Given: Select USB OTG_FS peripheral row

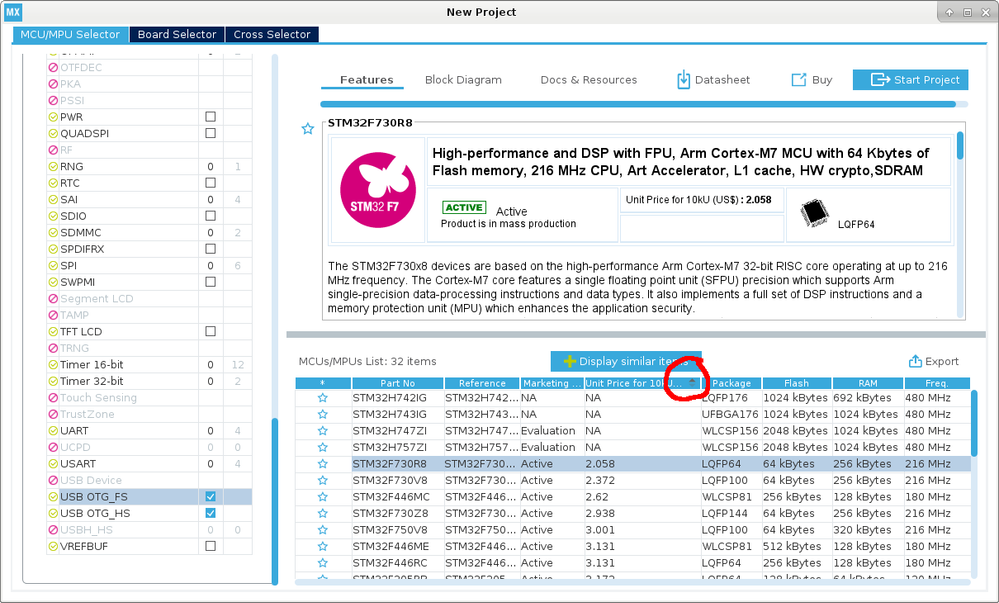Looking at the screenshot, I should click(149, 497).
